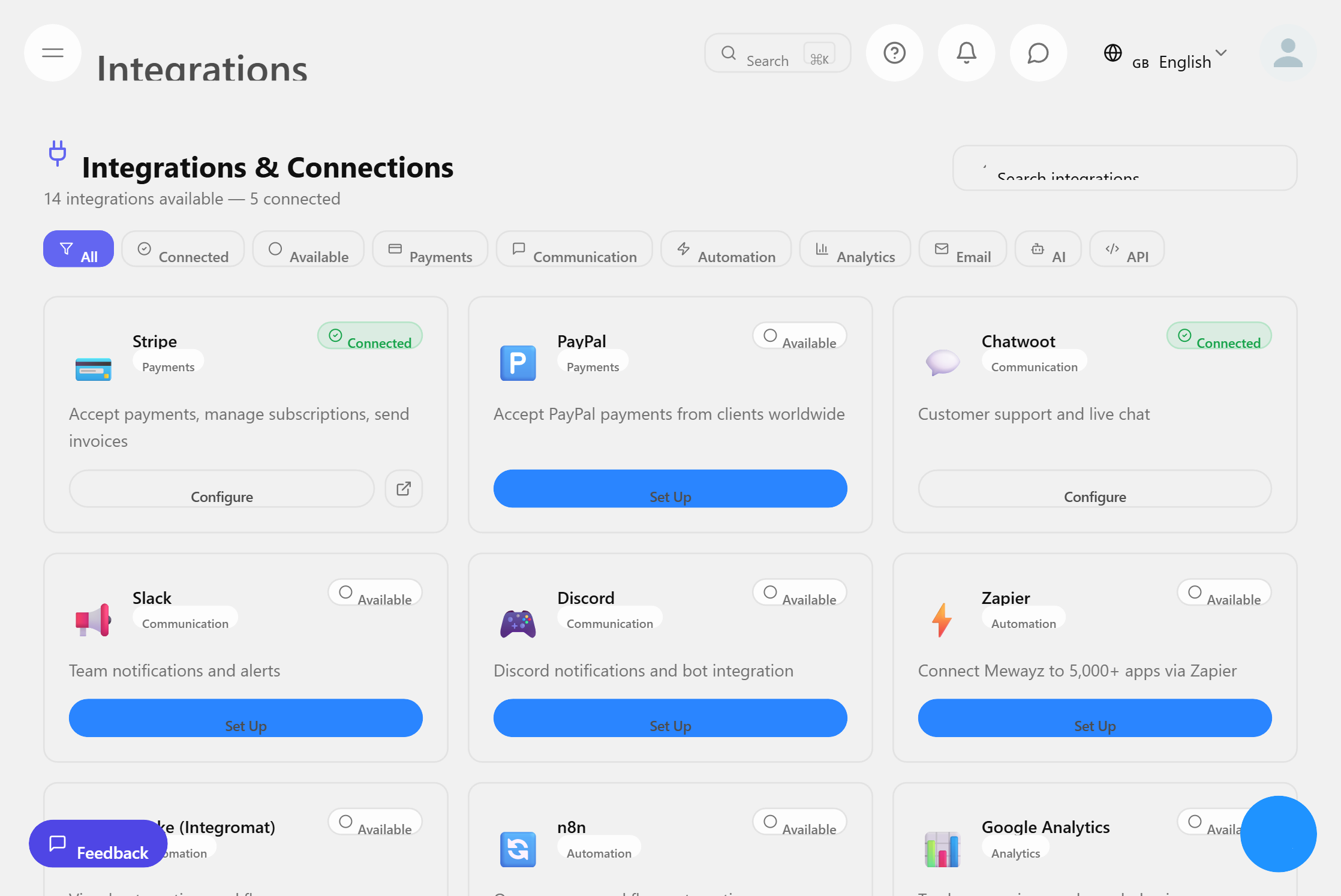Open the Automation filter tab
This screenshot has width=1341, height=896.
tap(726, 249)
